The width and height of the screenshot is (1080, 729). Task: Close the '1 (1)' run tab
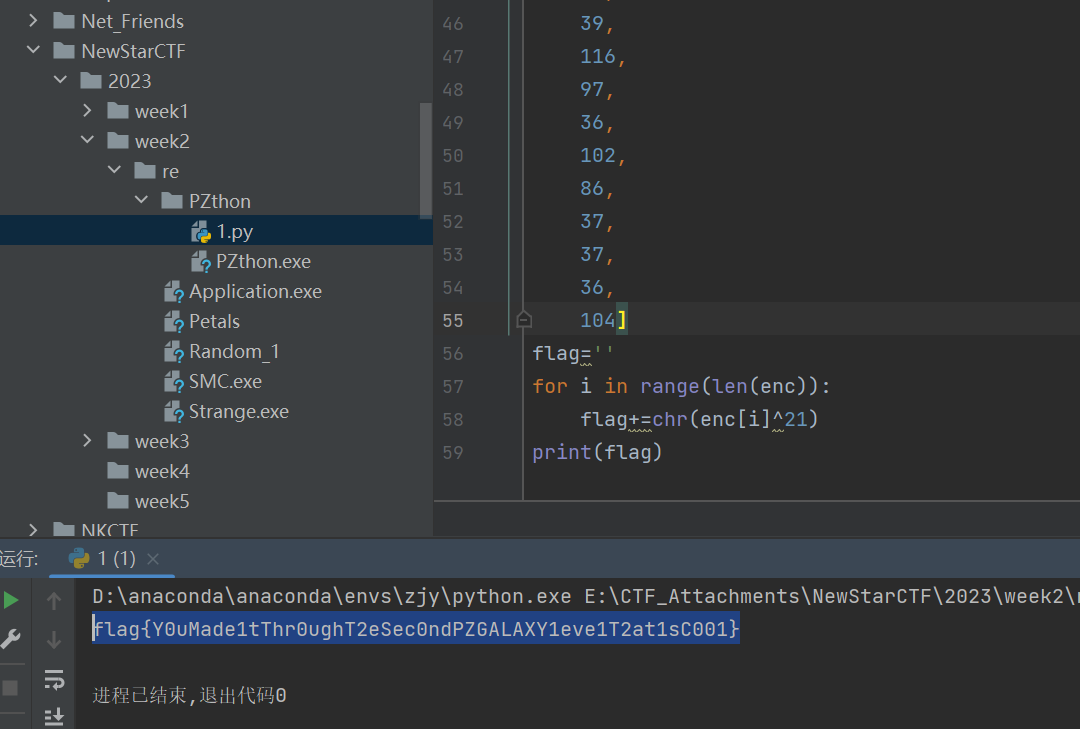pyautogui.click(x=153, y=558)
